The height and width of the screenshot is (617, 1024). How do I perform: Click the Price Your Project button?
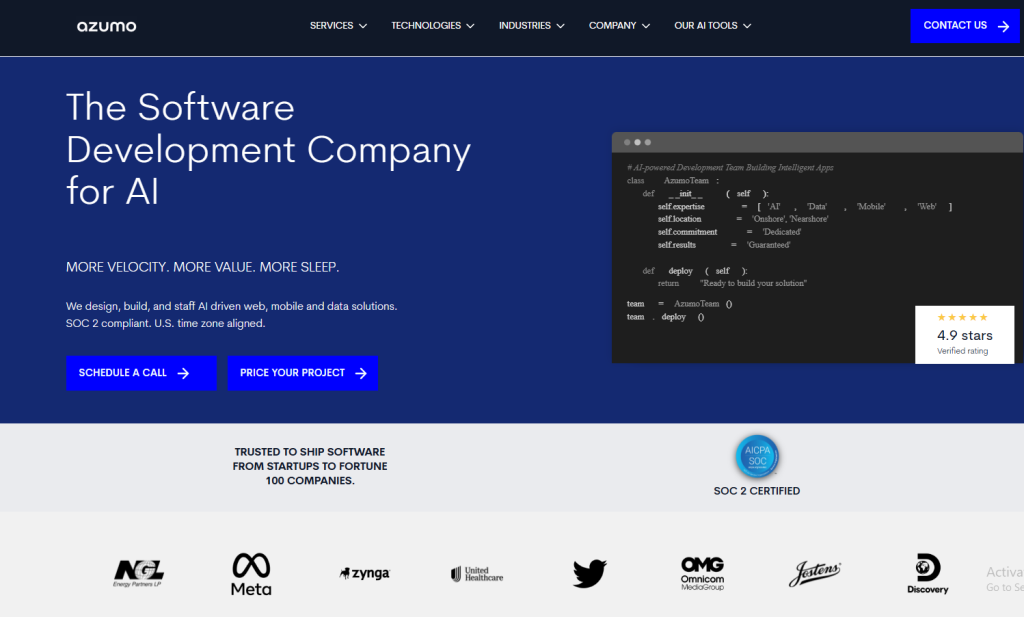[302, 373]
